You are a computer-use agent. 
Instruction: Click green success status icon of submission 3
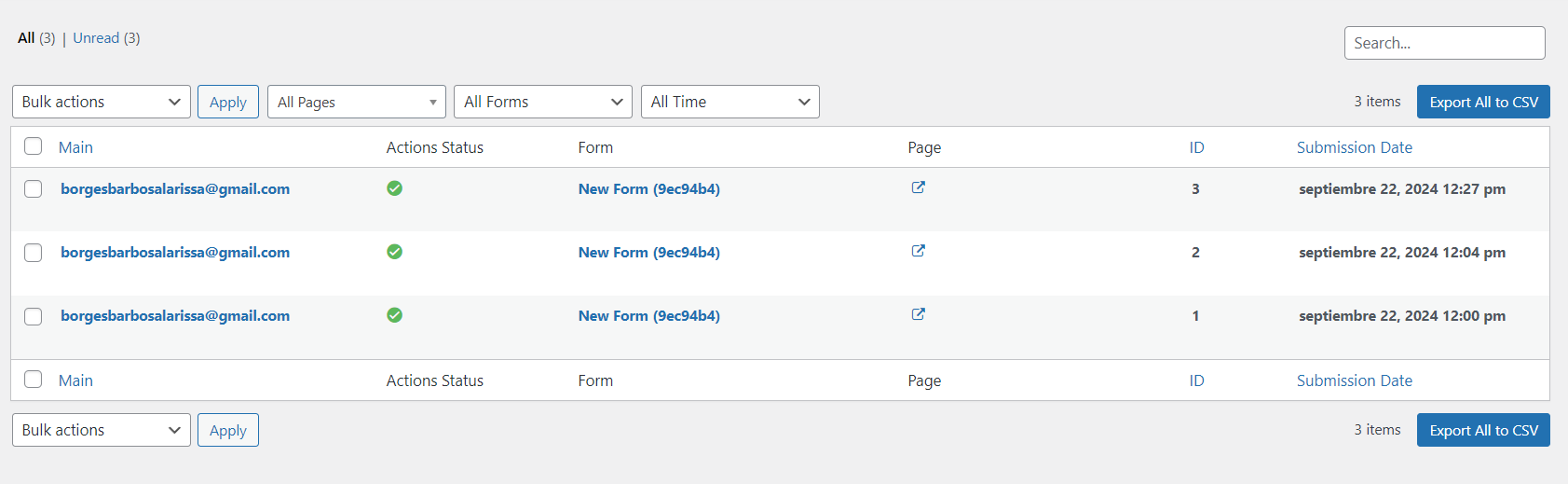pyautogui.click(x=395, y=188)
